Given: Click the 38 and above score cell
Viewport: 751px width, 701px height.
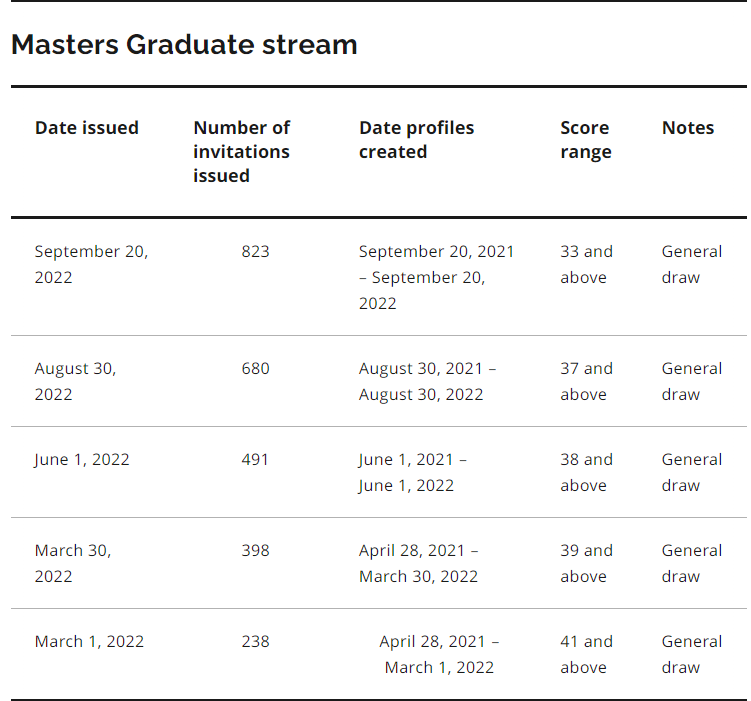Looking at the screenshot, I should click(x=586, y=472).
